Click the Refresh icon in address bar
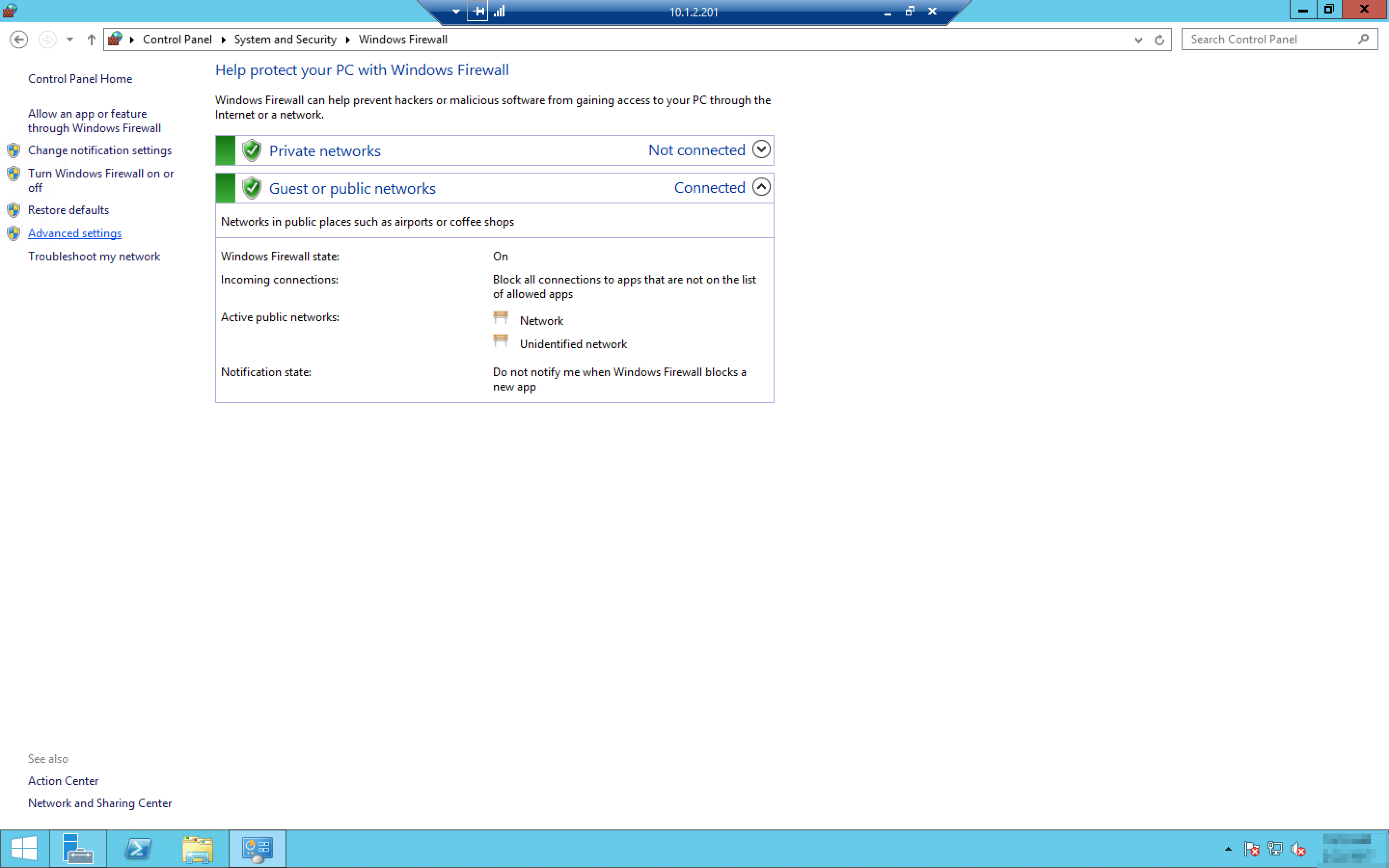Image resolution: width=1389 pixels, height=868 pixels. click(x=1159, y=40)
